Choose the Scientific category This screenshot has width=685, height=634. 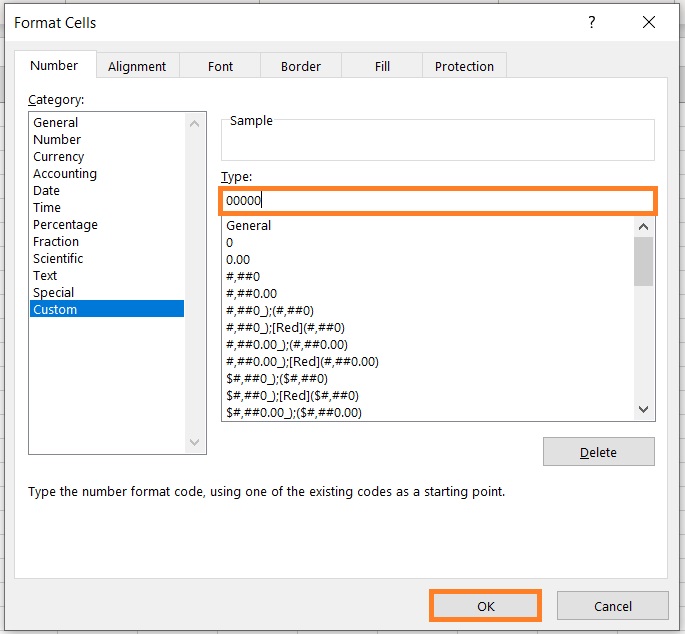pyautogui.click(x=107, y=258)
